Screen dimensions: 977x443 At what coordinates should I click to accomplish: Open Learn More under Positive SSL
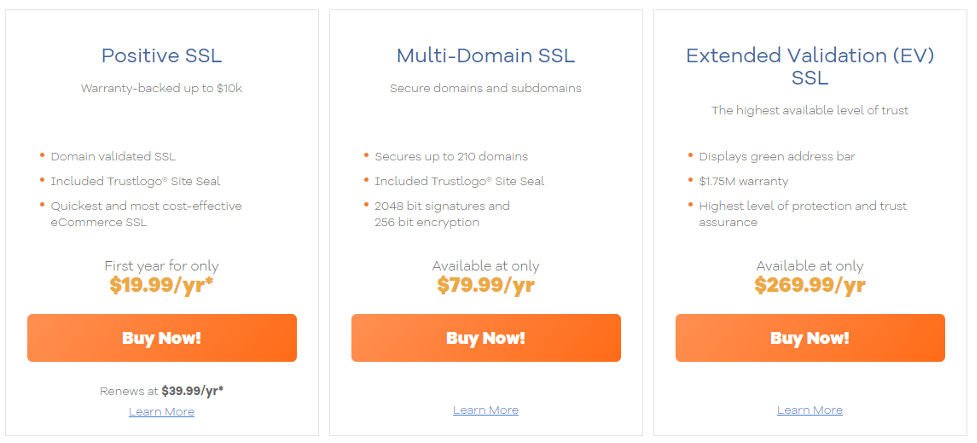[161, 412]
